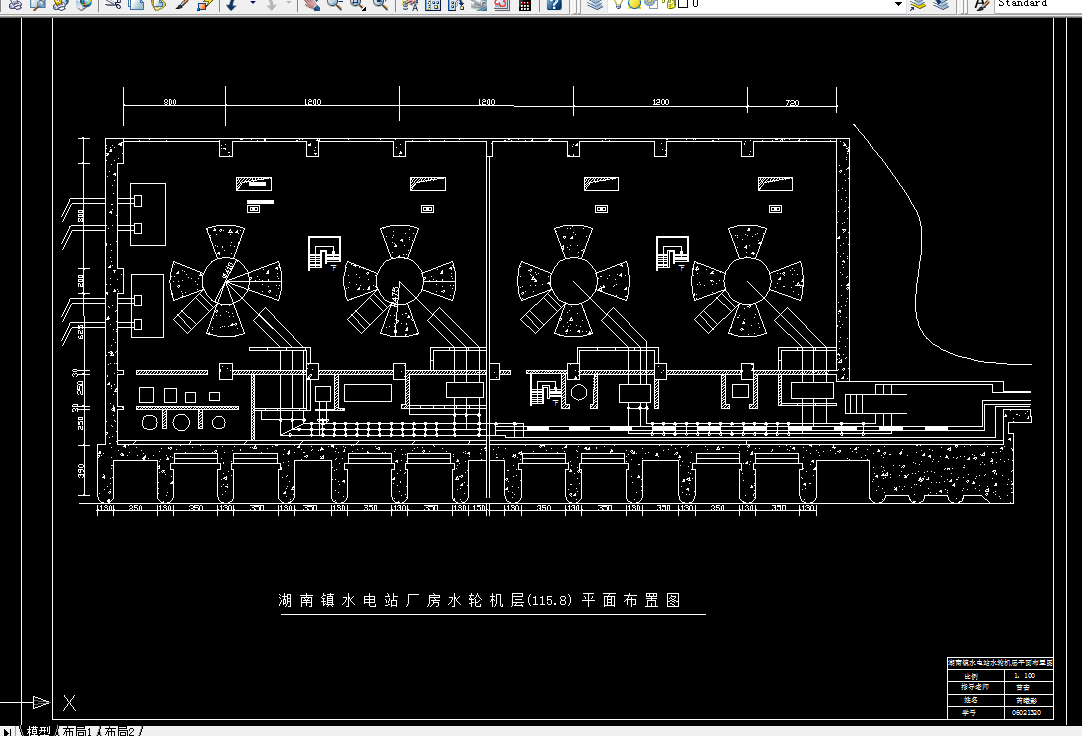The height and width of the screenshot is (736, 1082).
Task: Select the 模型 model tab
Action: 39,730
